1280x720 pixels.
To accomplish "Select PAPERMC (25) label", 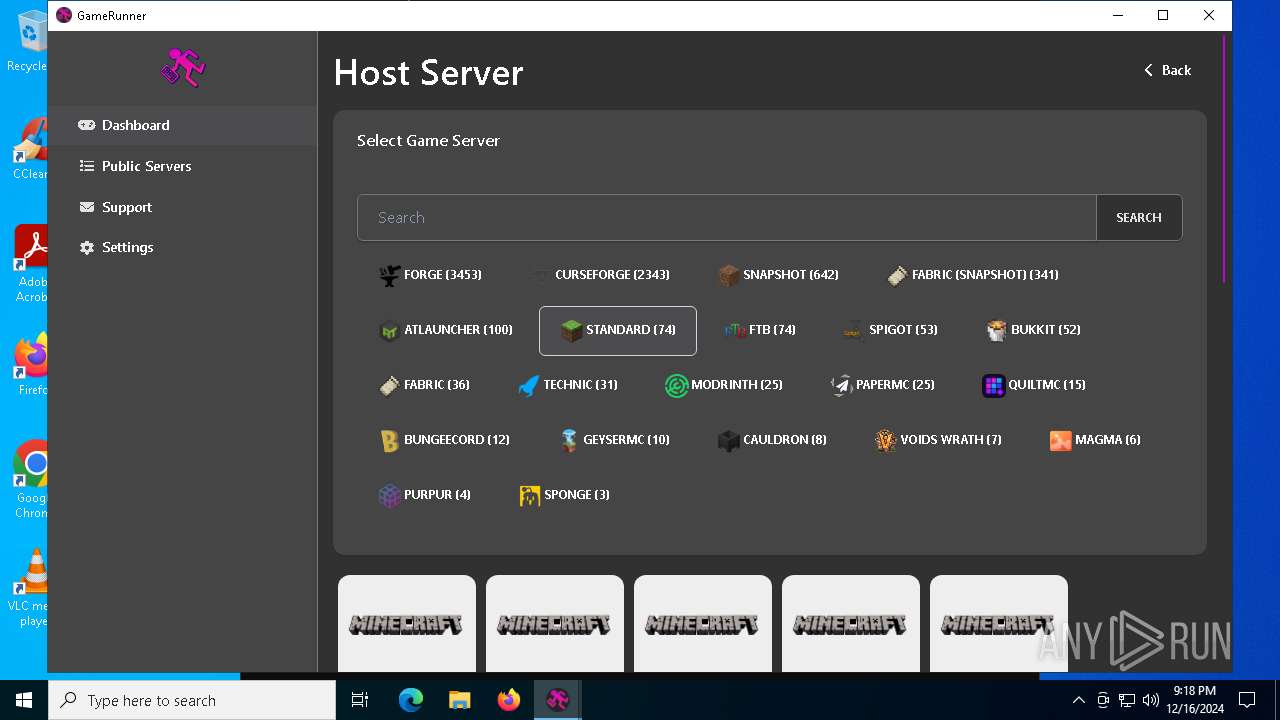I will click(x=895, y=384).
